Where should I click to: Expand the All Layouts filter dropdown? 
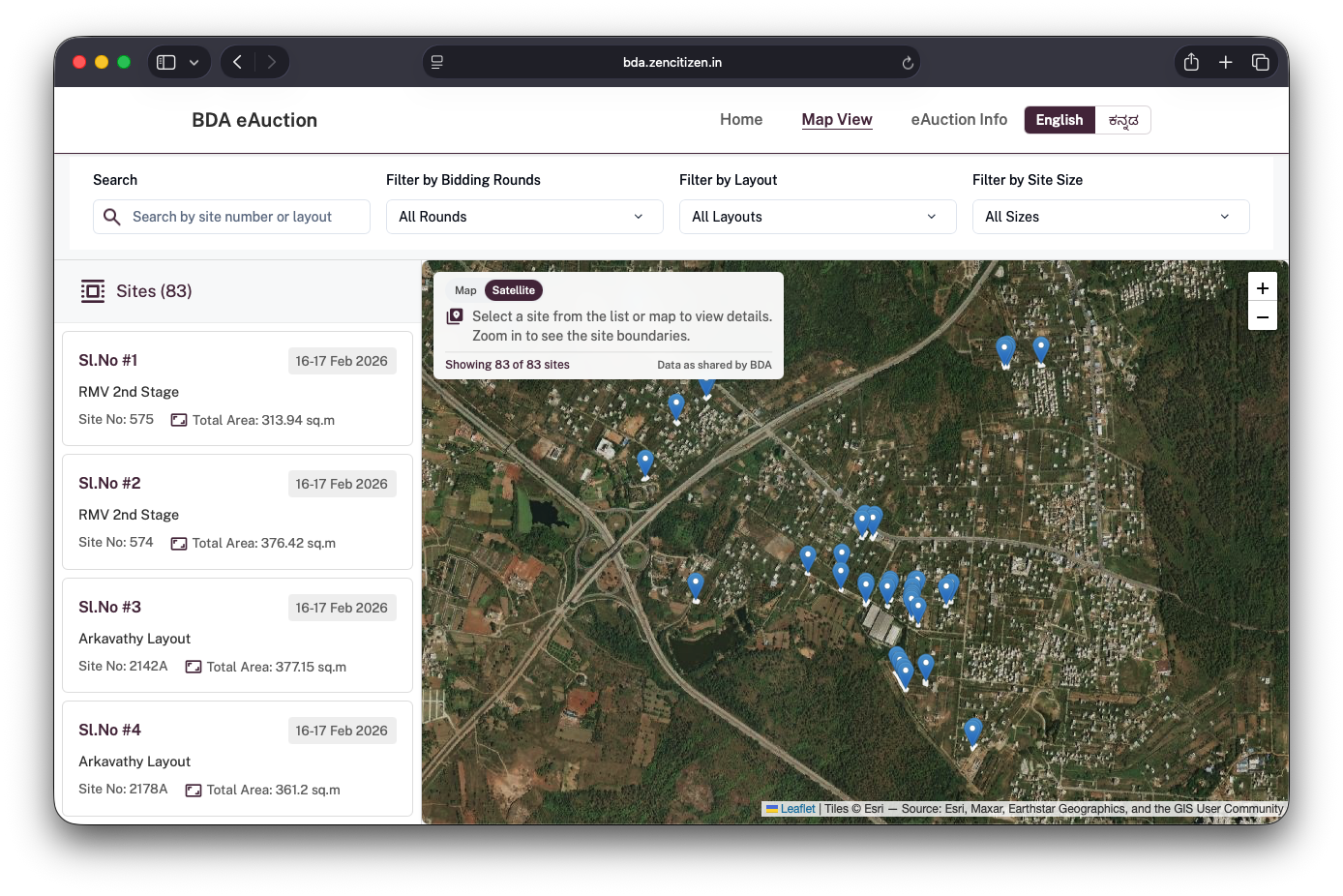817,217
